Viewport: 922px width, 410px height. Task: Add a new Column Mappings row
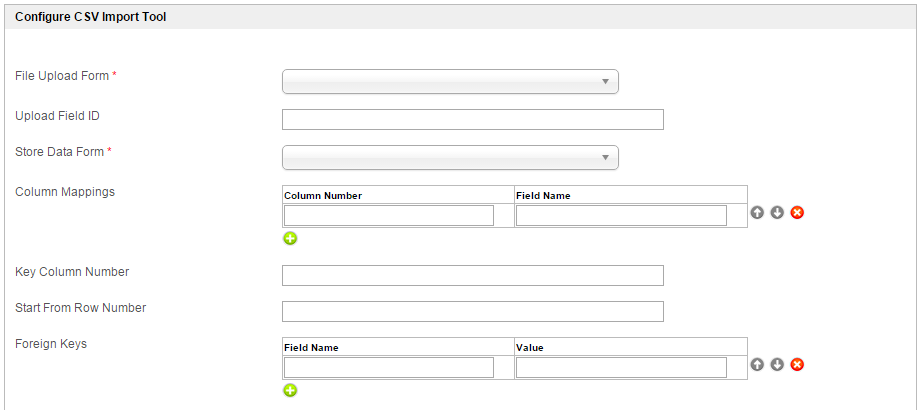point(290,238)
